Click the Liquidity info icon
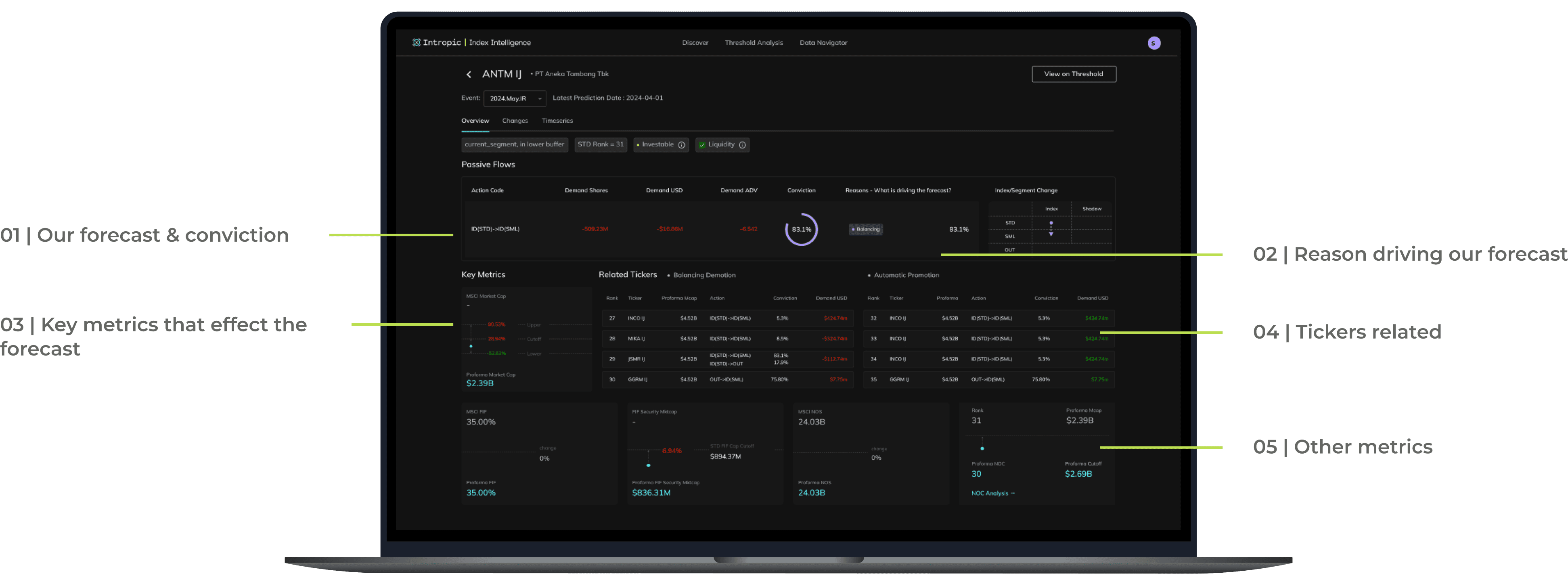This screenshot has width=1568, height=584. pos(742,145)
